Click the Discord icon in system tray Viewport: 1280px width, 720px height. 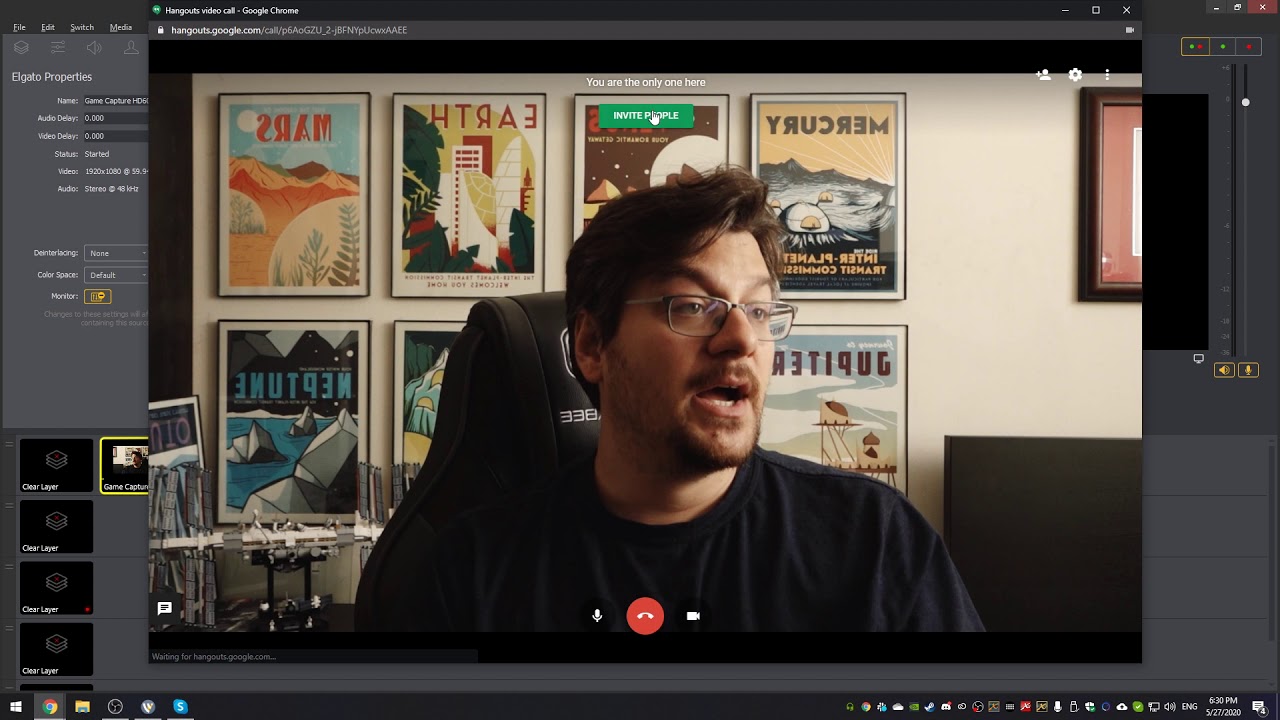coord(946,707)
